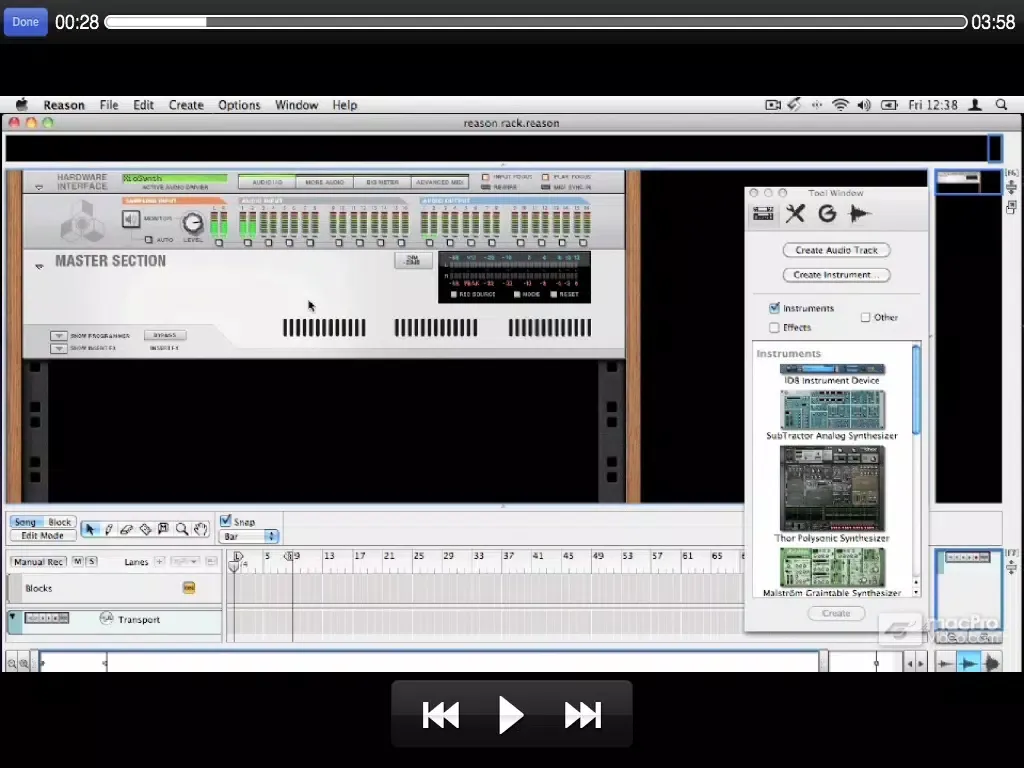Click the largest waveform zoom icon bottom right
This screenshot has height=768, width=1024.
[x=992, y=664]
